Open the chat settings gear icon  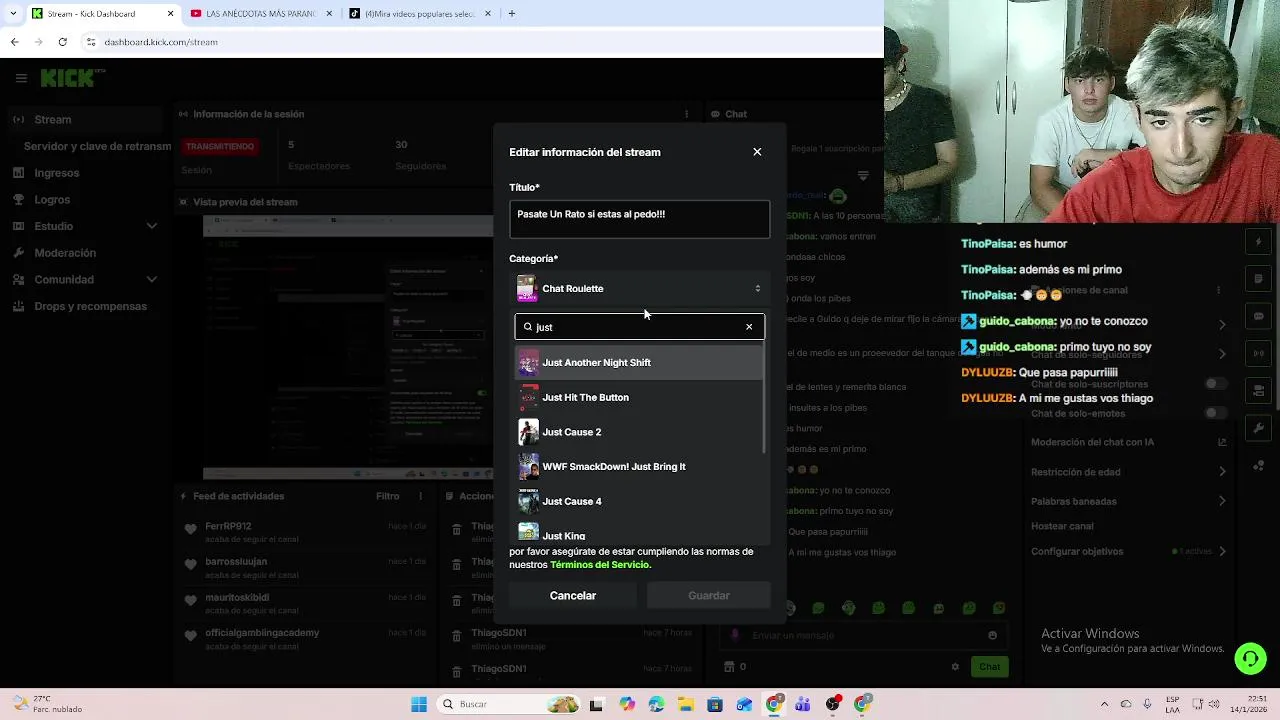coord(955,667)
